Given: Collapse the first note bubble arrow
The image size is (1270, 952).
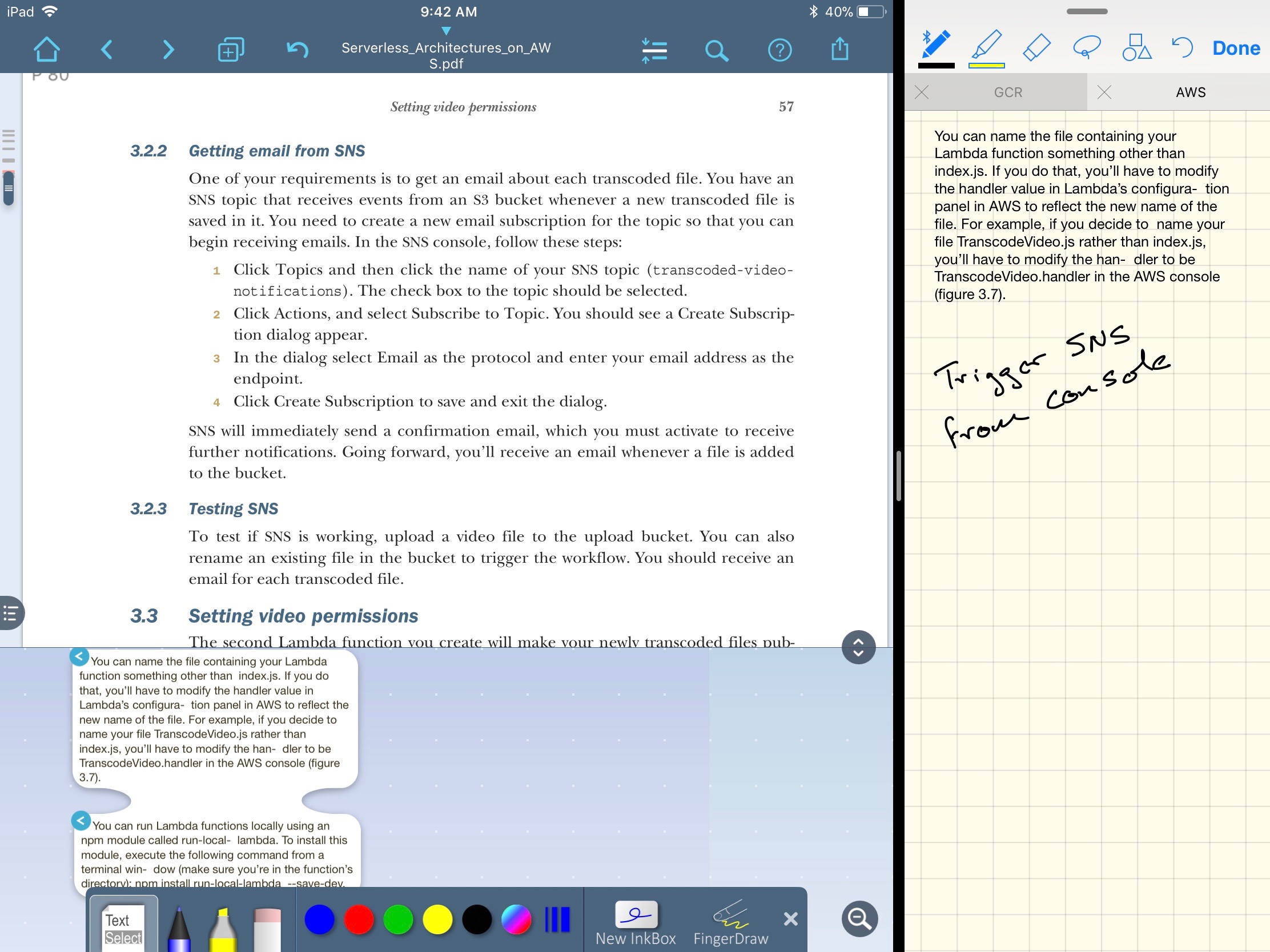Looking at the screenshot, I should tap(79, 657).
